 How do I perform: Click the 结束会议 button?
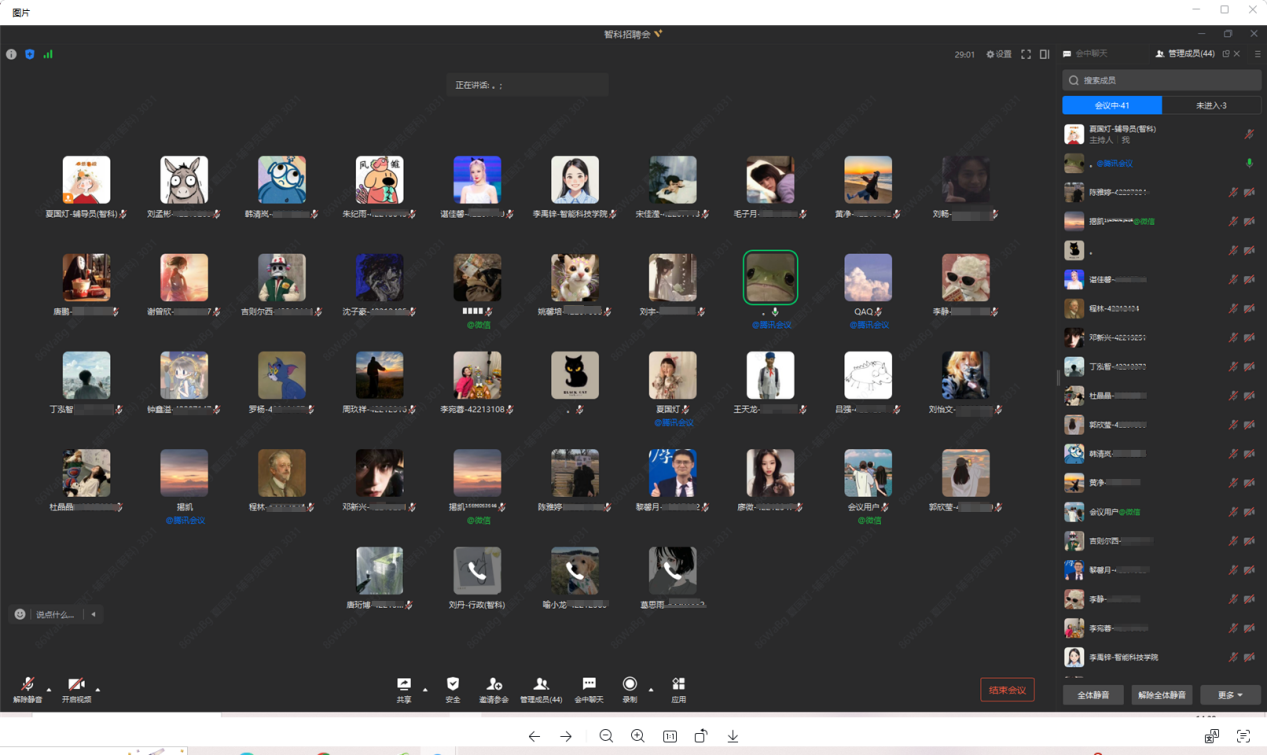click(x=1007, y=690)
